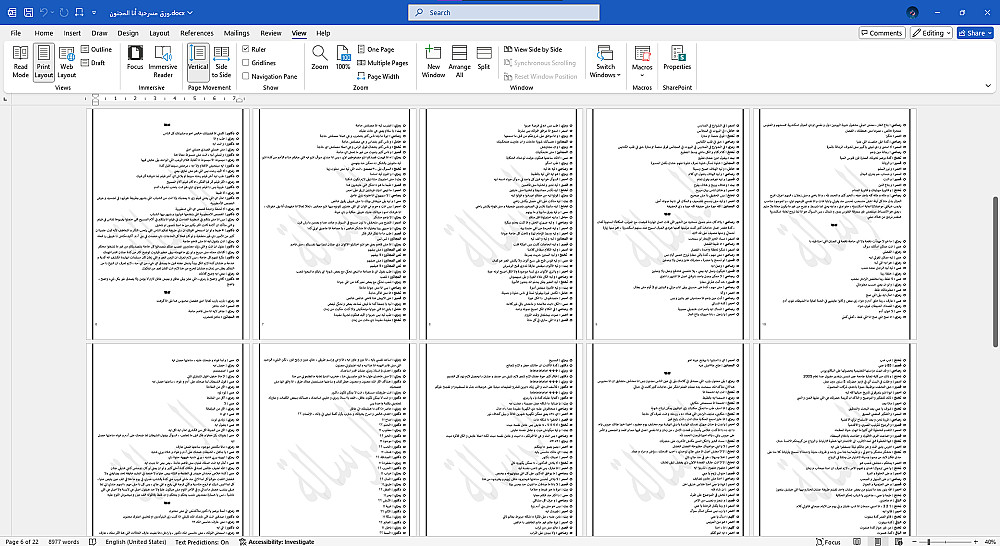Screen dimensions: 1000x546
Task: Toggle Focus in the status bar
Action: (x=828, y=542)
